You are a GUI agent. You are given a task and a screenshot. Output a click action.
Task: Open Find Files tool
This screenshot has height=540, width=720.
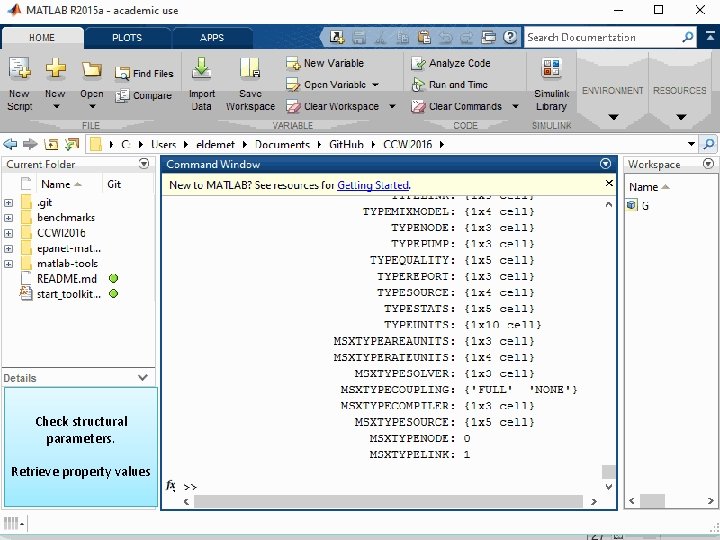point(144,73)
